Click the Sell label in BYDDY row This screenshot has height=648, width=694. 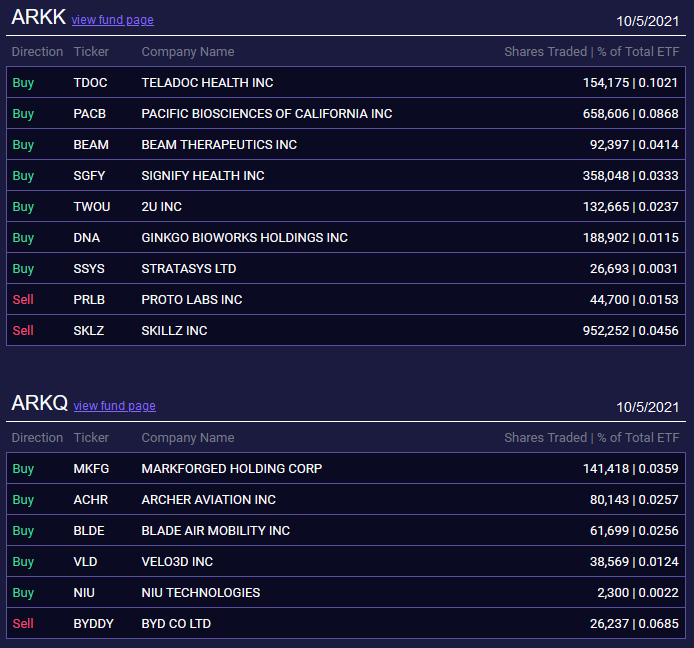(23, 624)
